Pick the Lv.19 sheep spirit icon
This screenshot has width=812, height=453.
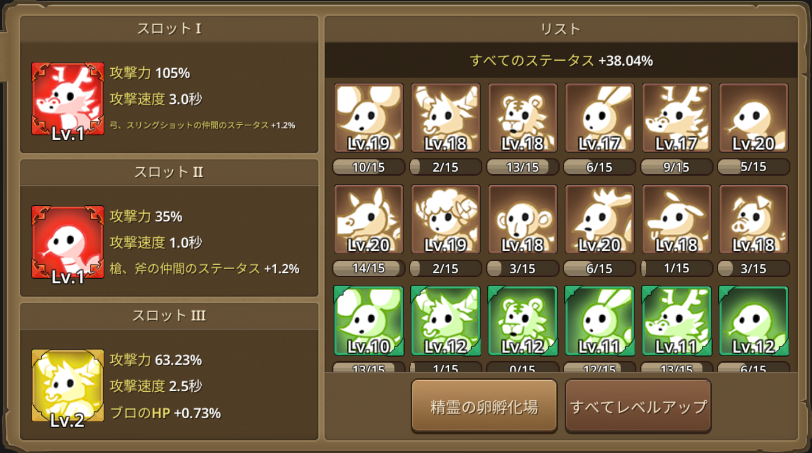[x=446, y=220]
